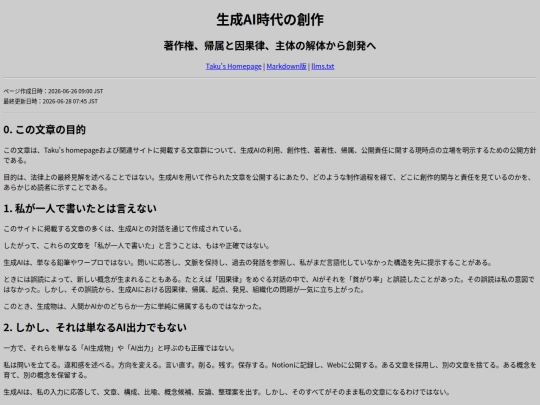
Task: Click the paragraph starting 私は問いを立てる
Action: point(270,370)
